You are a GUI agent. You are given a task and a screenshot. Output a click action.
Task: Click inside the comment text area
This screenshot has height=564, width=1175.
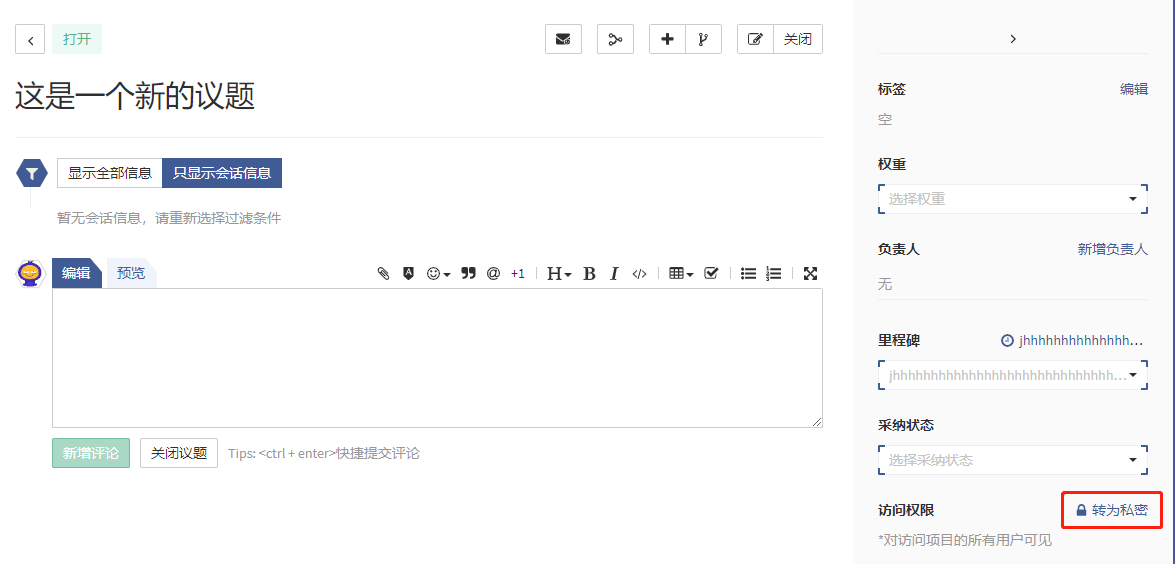pos(437,358)
